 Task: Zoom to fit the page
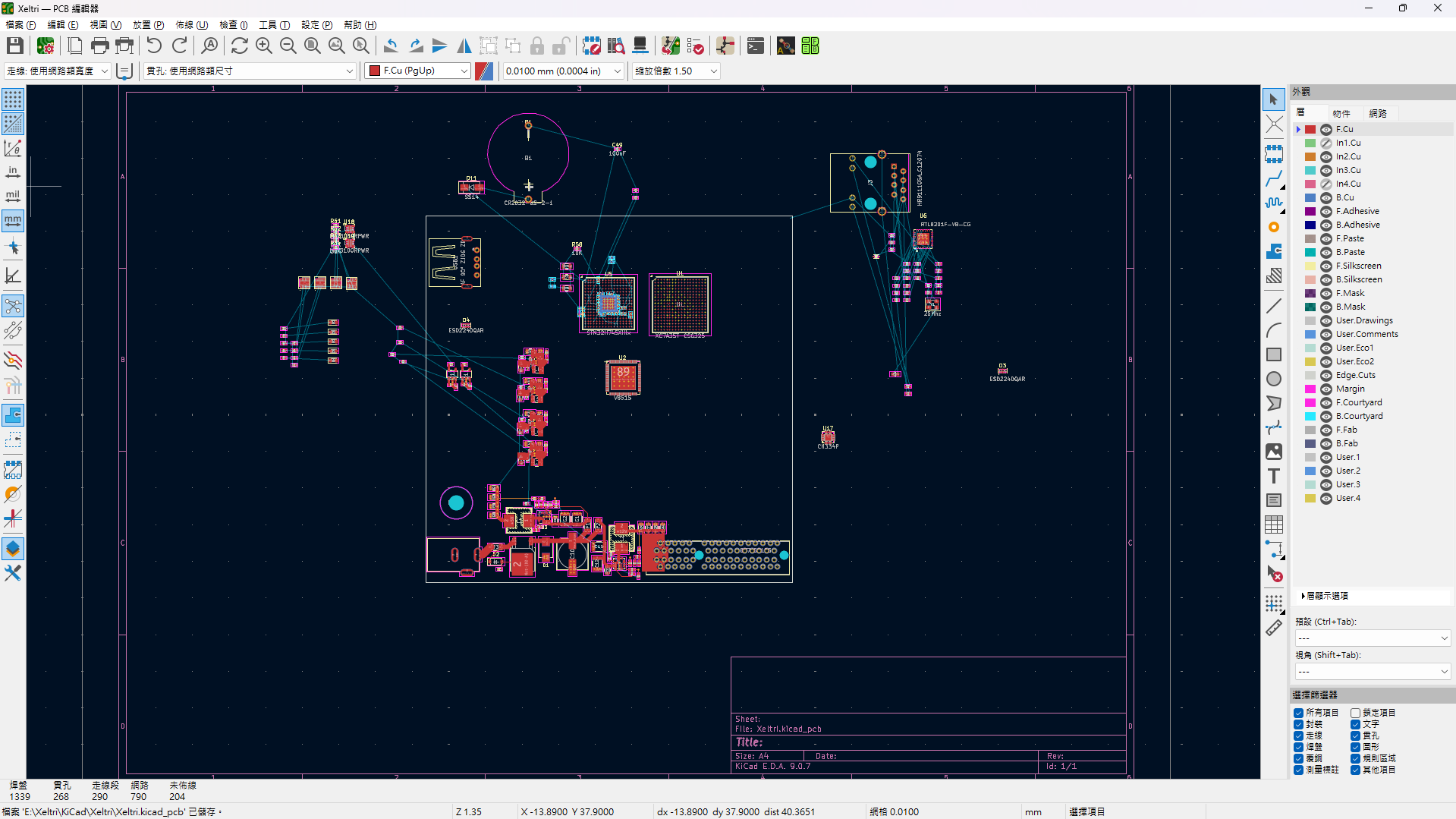(x=313, y=46)
